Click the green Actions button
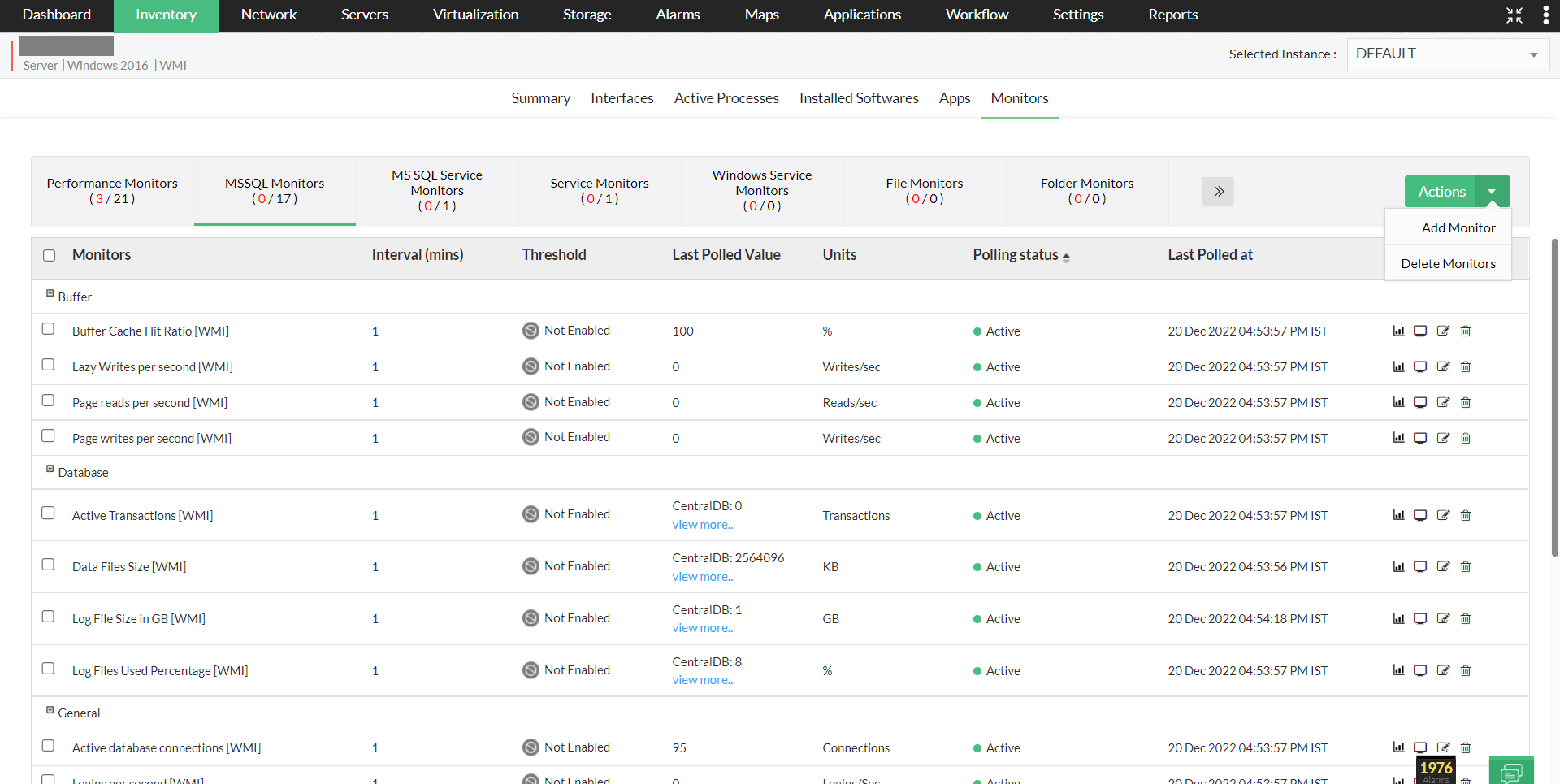Viewport: 1560px width, 784px height. pyautogui.click(x=1441, y=192)
